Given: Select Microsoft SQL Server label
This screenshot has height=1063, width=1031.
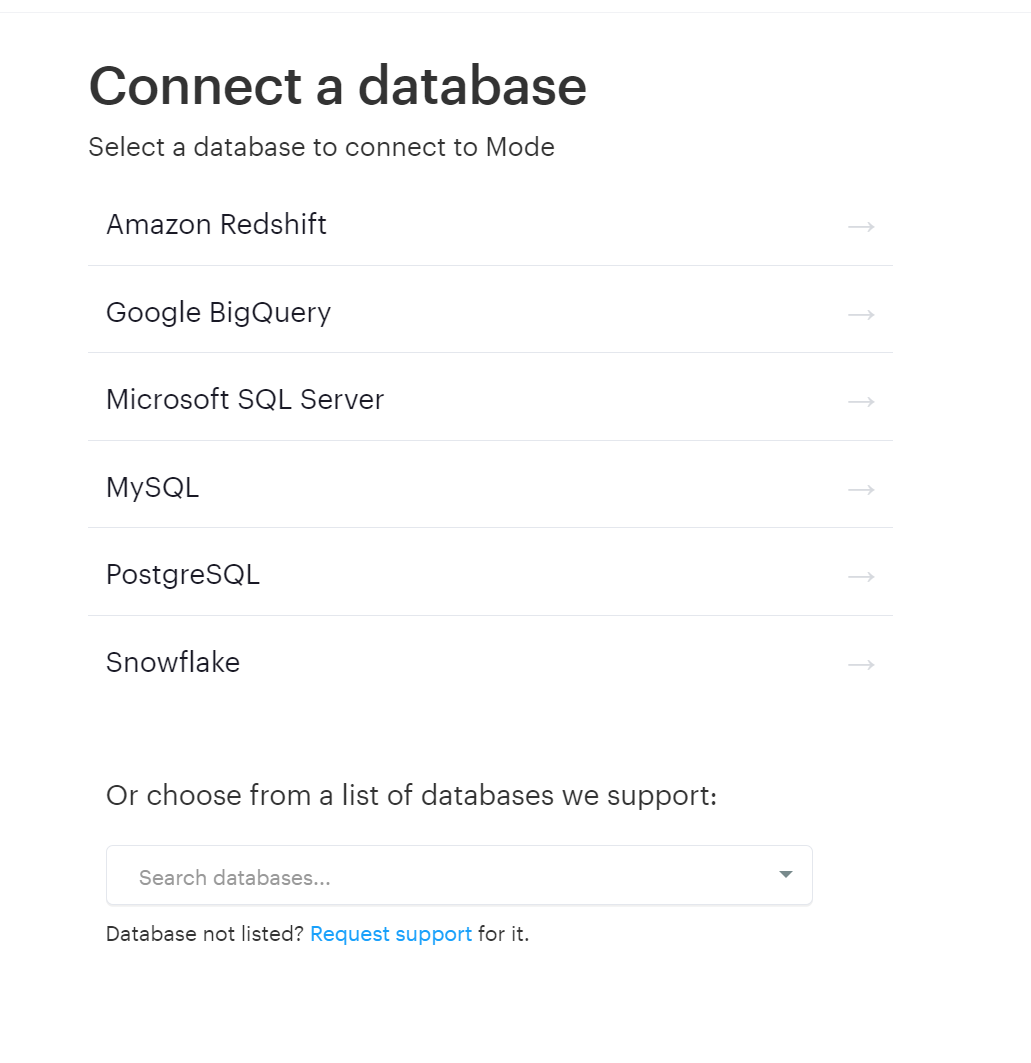Looking at the screenshot, I should (245, 399).
